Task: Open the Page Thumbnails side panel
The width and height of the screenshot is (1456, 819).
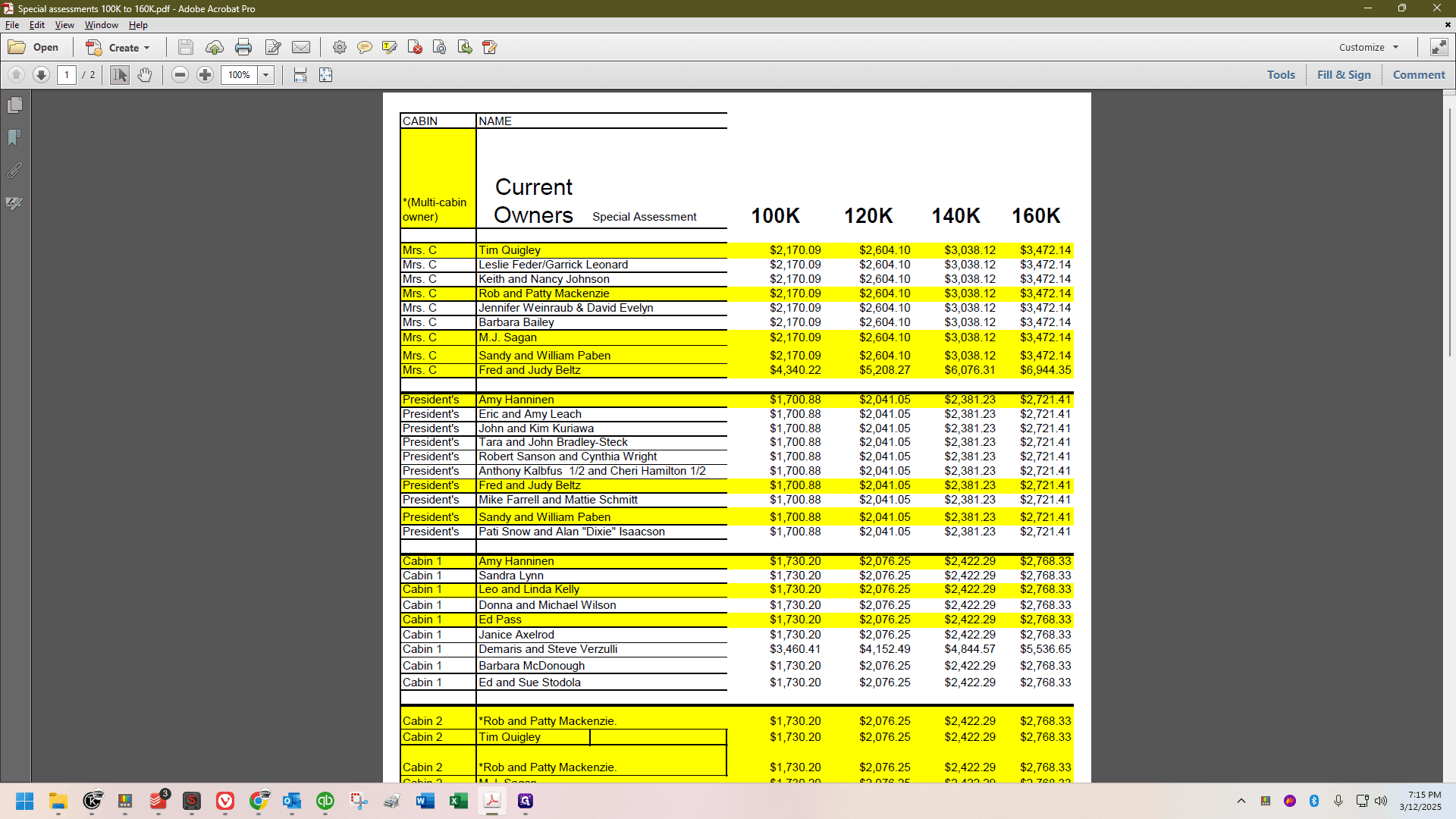Action: click(x=14, y=105)
